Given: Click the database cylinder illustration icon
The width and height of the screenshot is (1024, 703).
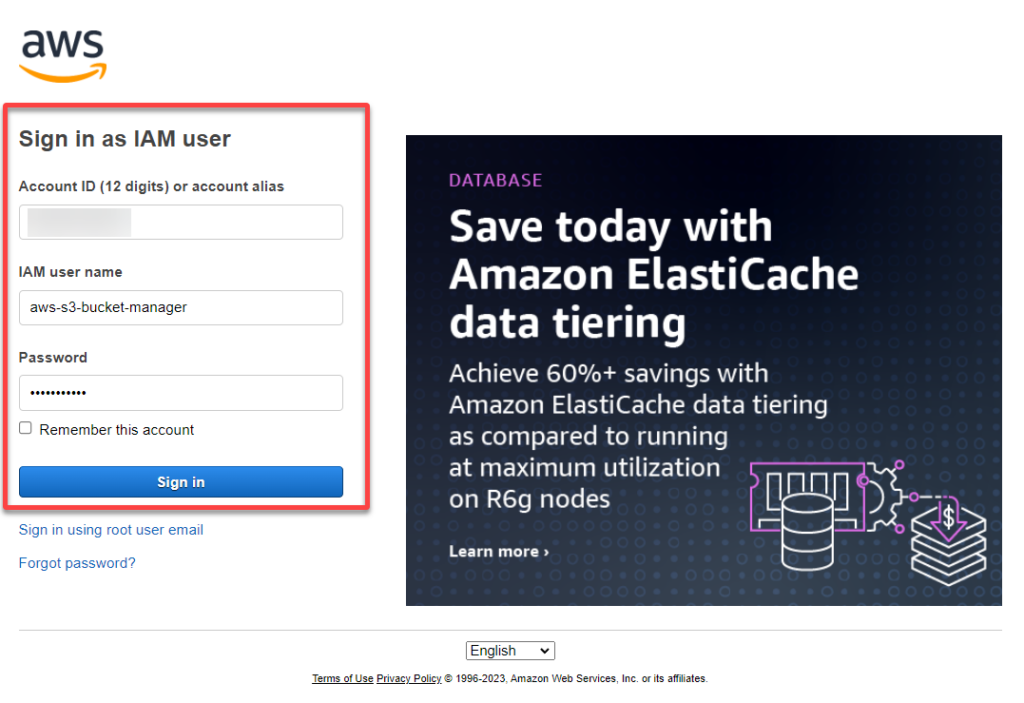Looking at the screenshot, I should click(x=807, y=531).
